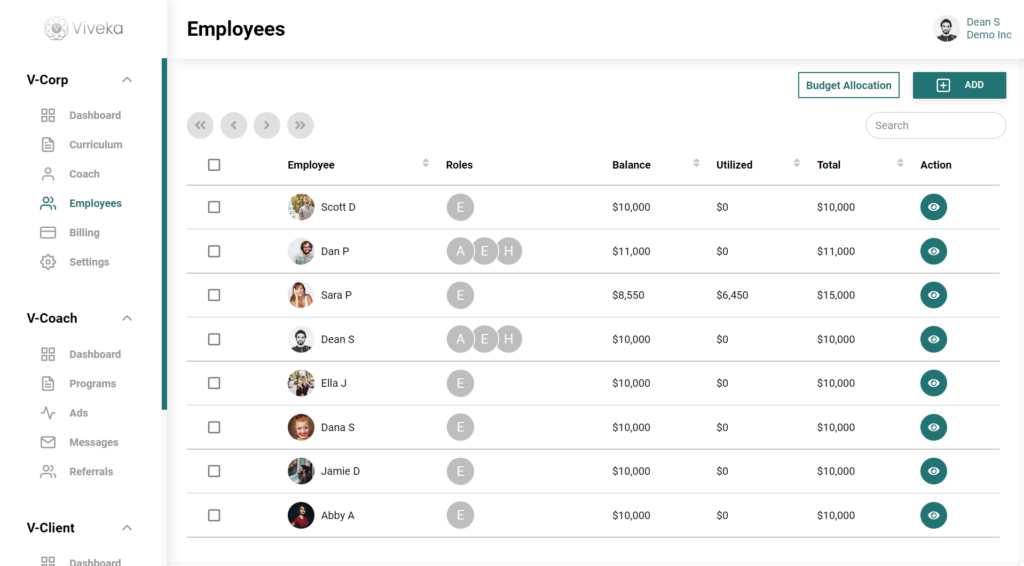Select all employees header checkbox
The height and width of the screenshot is (566, 1024).
[x=214, y=165]
